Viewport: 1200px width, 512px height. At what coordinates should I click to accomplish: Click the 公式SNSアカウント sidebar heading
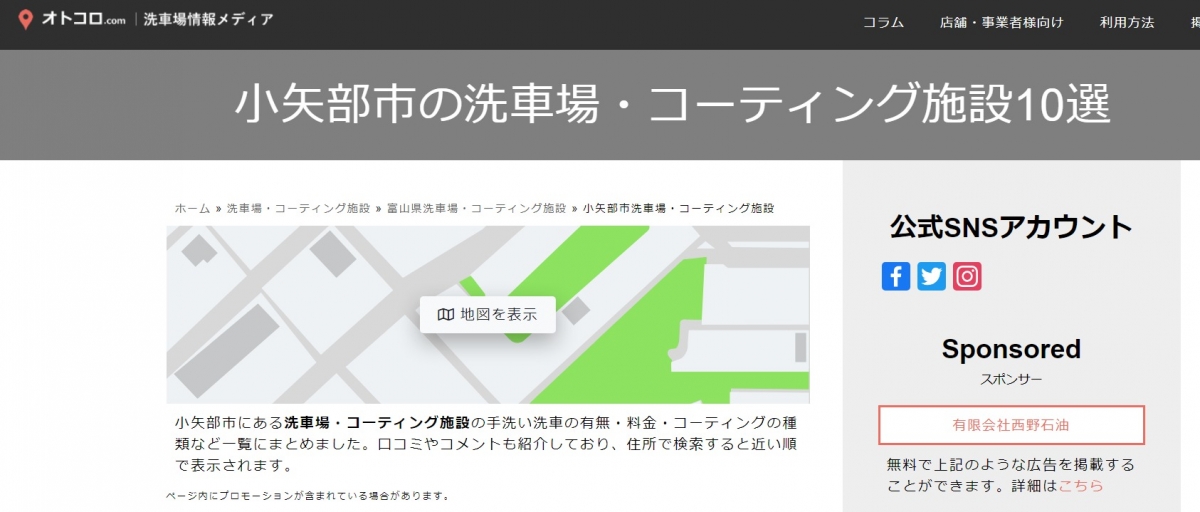coord(1011,227)
